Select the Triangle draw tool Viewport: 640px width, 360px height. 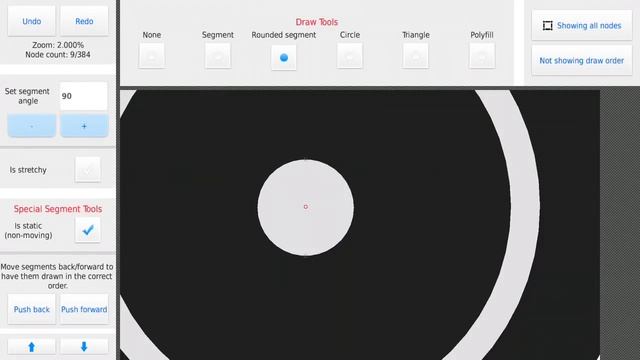(416, 56)
